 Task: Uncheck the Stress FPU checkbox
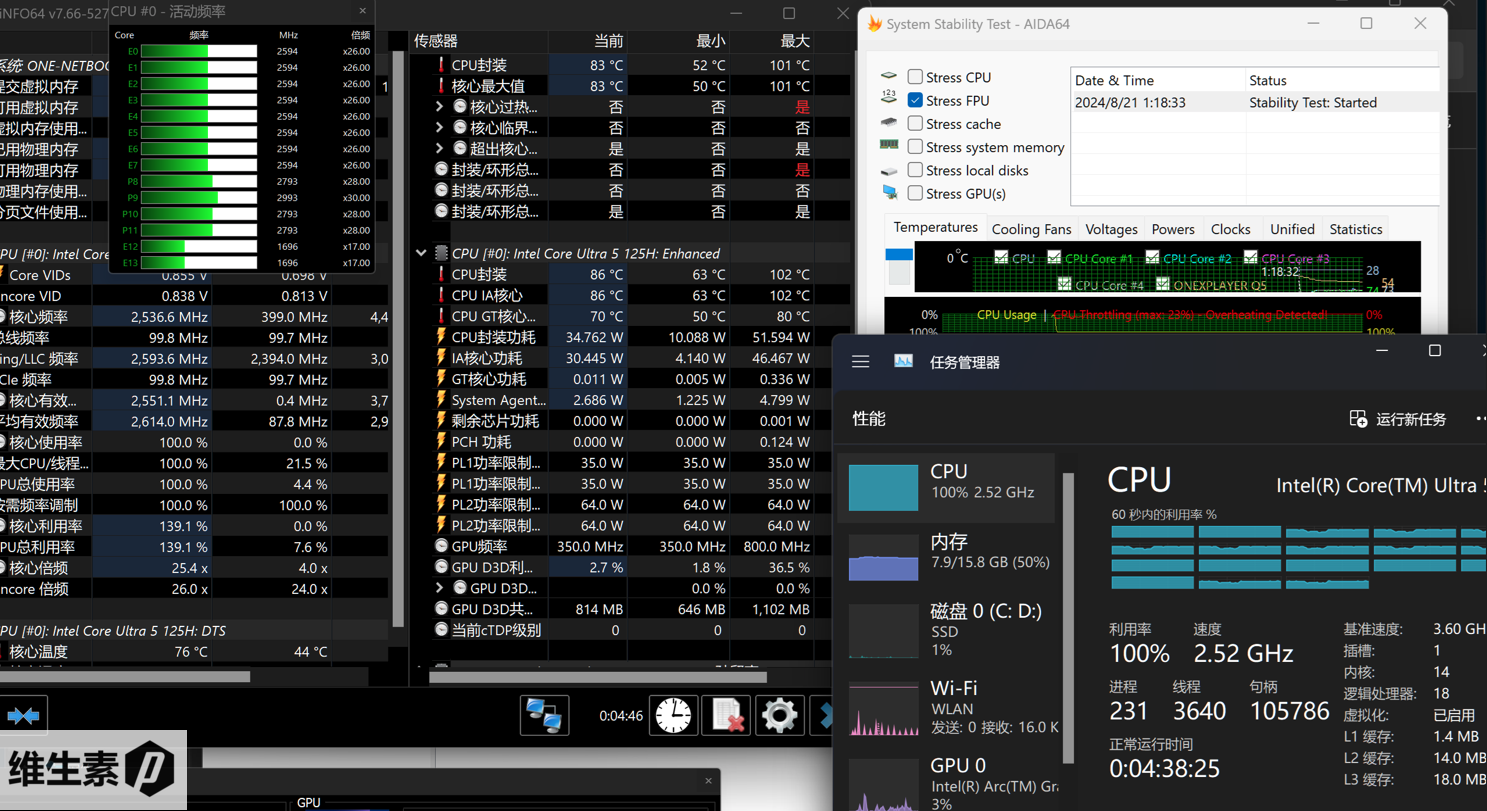pyautogui.click(x=915, y=100)
